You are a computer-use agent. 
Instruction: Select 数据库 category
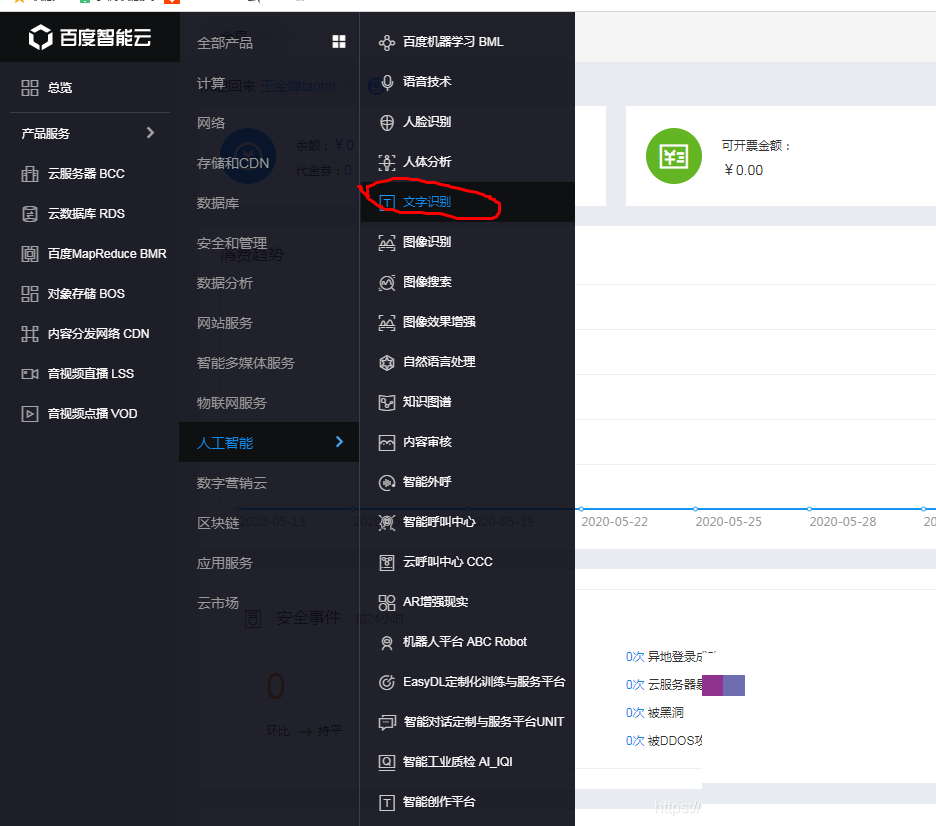click(x=218, y=203)
